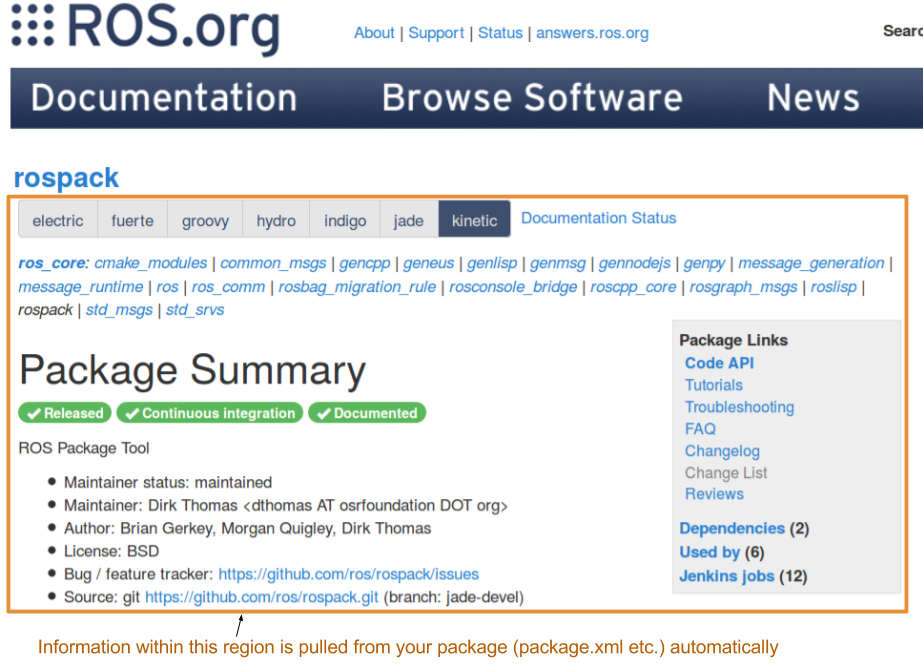Open the Documentation nav item
The height and width of the screenshot is (668, 923).
point(164,98)
